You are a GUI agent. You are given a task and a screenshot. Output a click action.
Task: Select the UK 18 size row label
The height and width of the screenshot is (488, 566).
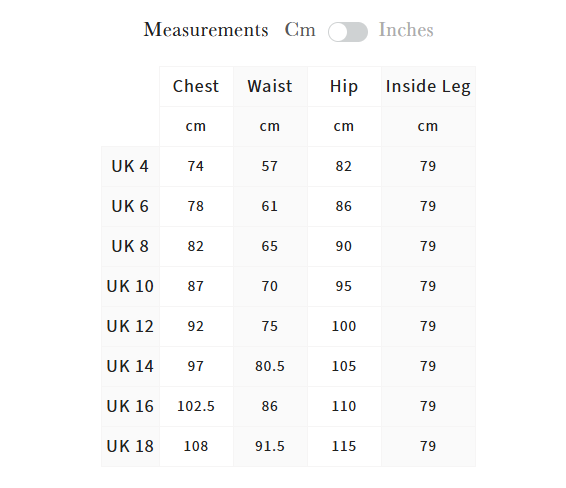tap(130, 447)
